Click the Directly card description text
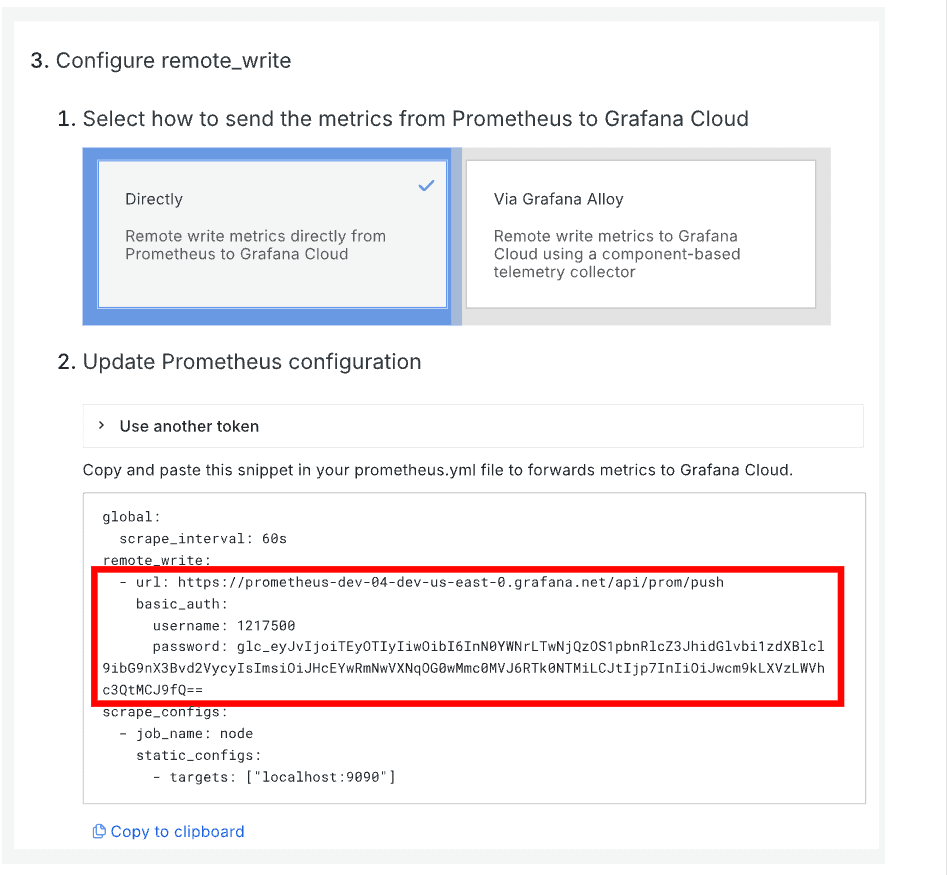950x875 pixels. point(255,245)
